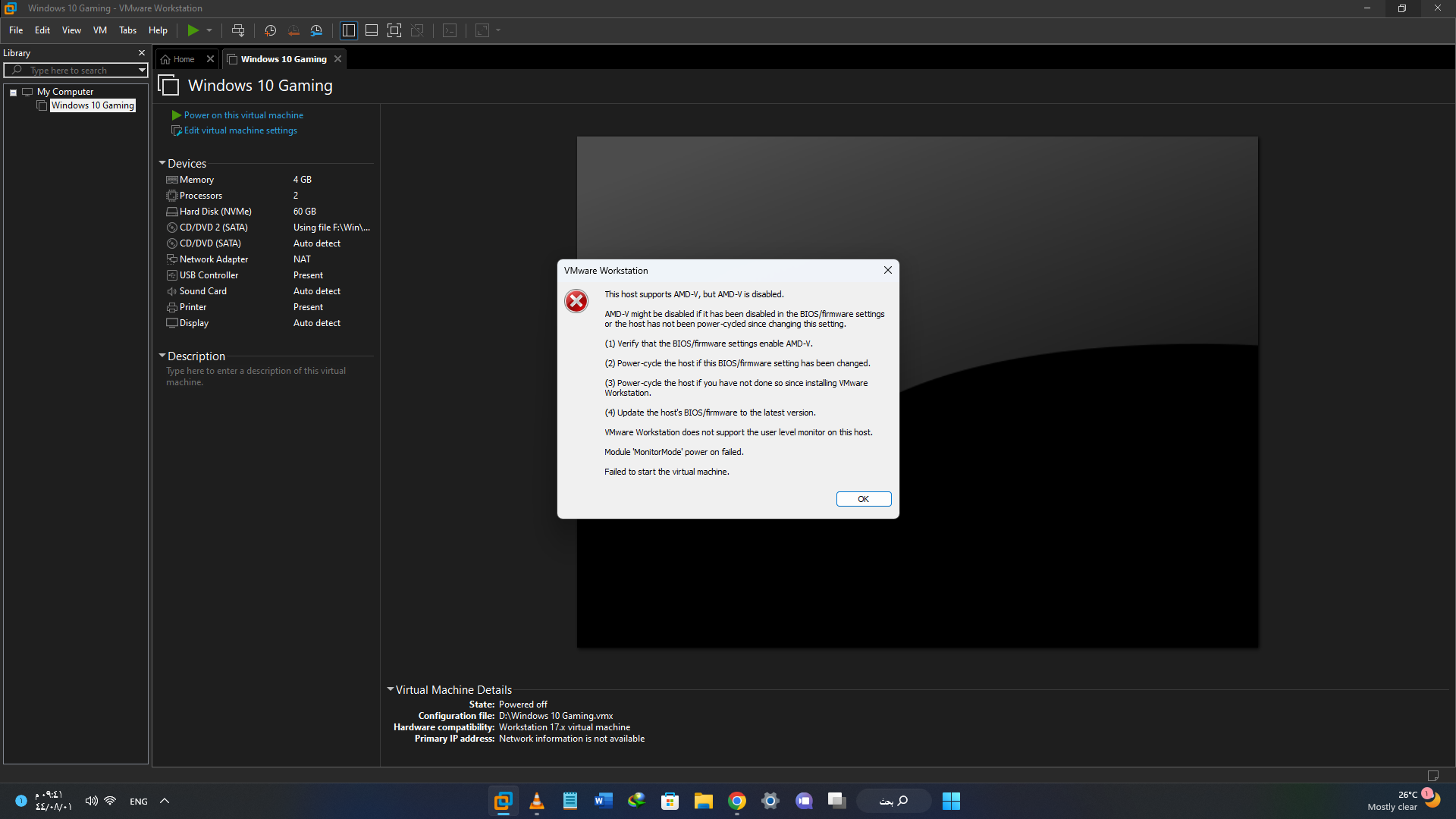Close the Windows 10 Gaming tab
This screenshot has width=1456, height=819.
tap(338, 59)
